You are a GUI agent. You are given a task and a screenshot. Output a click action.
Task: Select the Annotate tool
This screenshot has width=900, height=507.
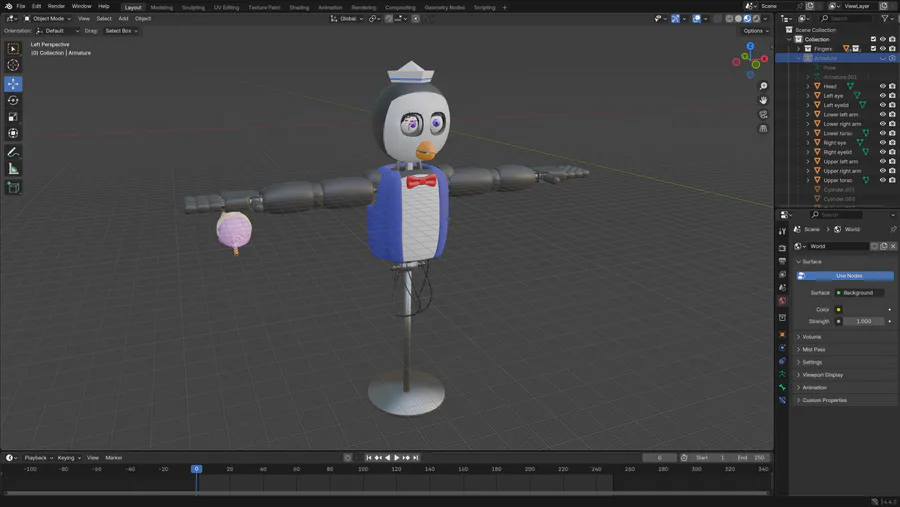pyautogui.click(x=13, y=152)
